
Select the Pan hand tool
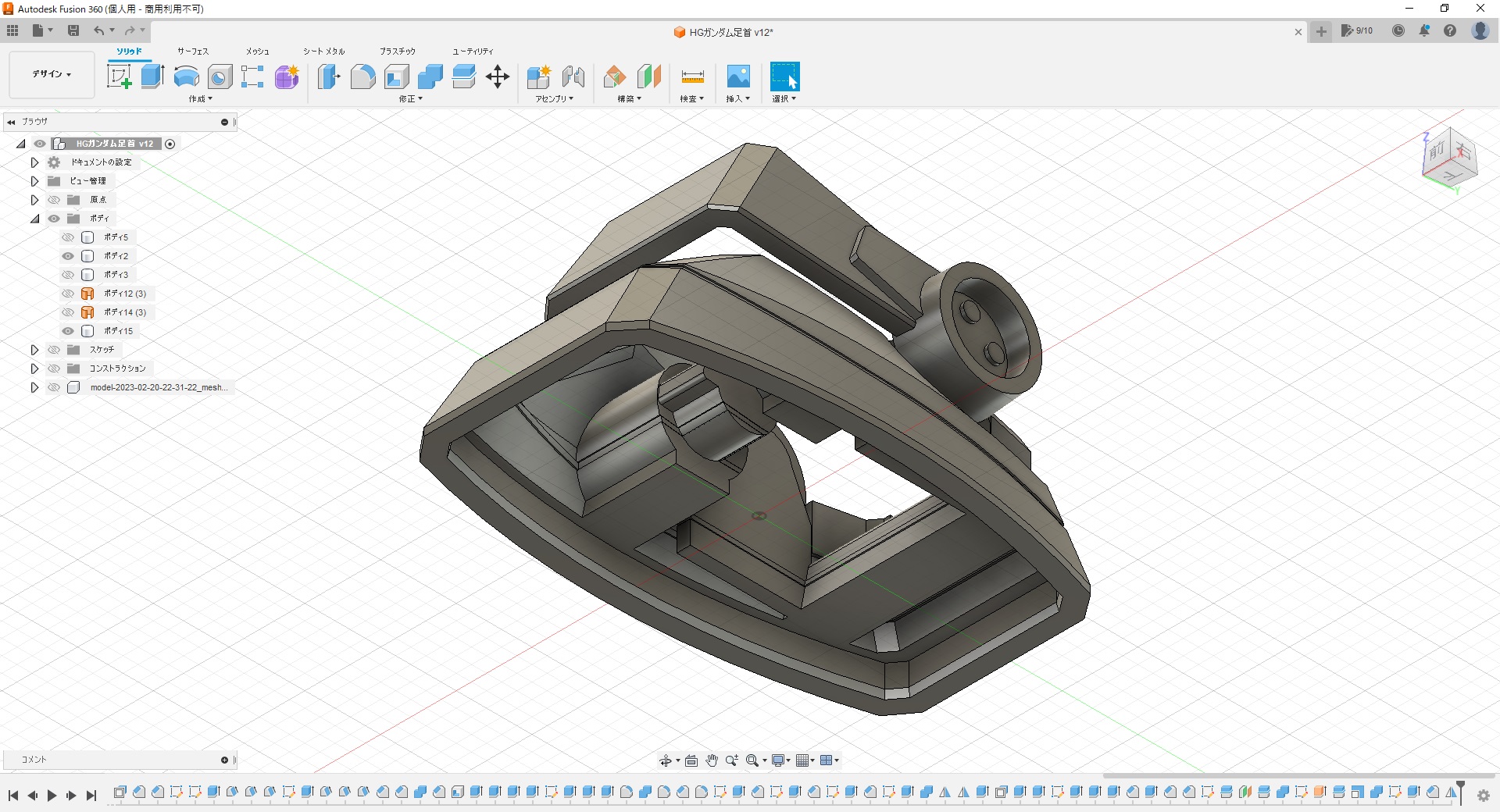pyautogui.click(x=712, y=760)
